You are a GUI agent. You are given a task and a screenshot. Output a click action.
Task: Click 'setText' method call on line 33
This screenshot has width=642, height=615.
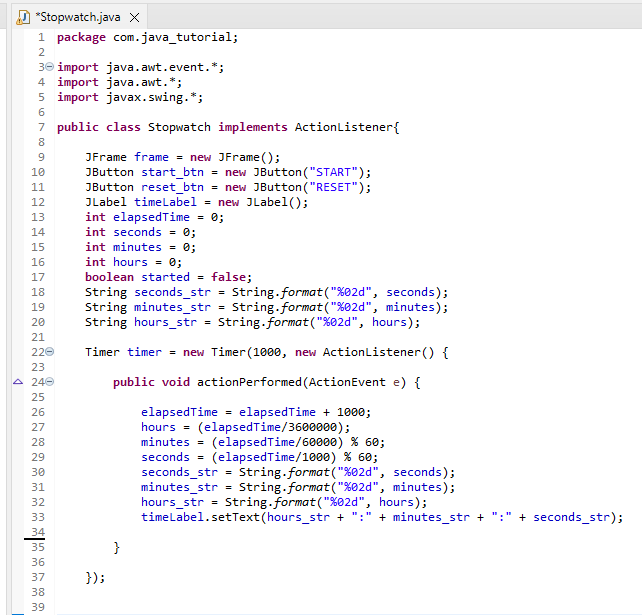pyautogui.click(x=235, y=517)
